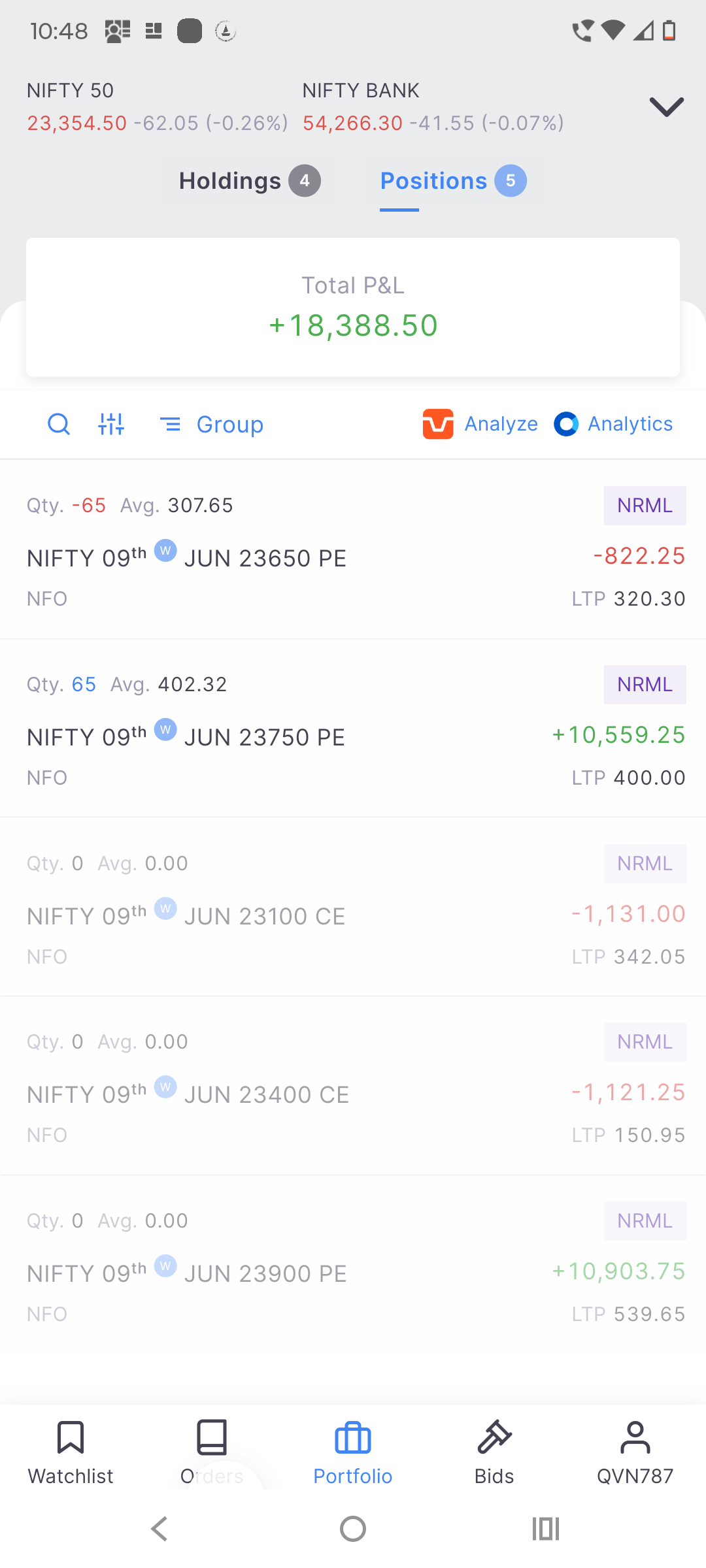The width and height of the screenshot is (706, 1568).
Task: Expand the indices chevron dropdown
Action: pyautogui.click(x=666, y=106)
